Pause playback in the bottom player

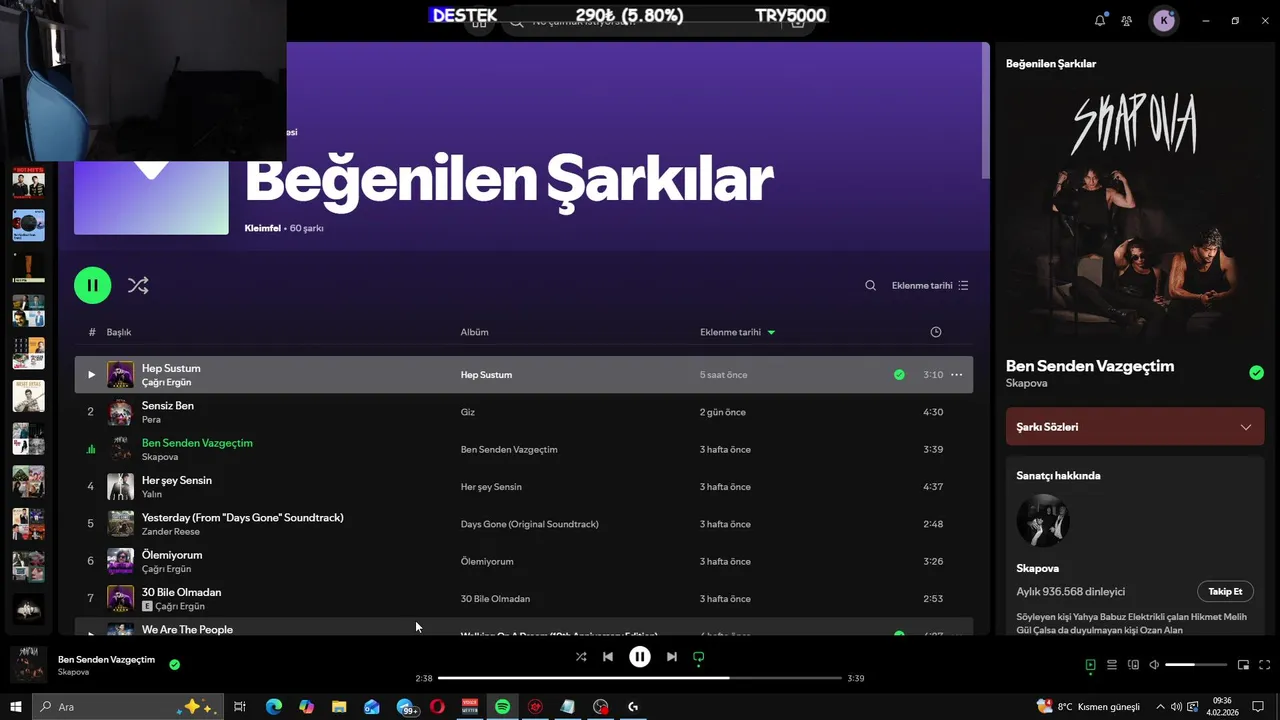[x=640, y=657]
